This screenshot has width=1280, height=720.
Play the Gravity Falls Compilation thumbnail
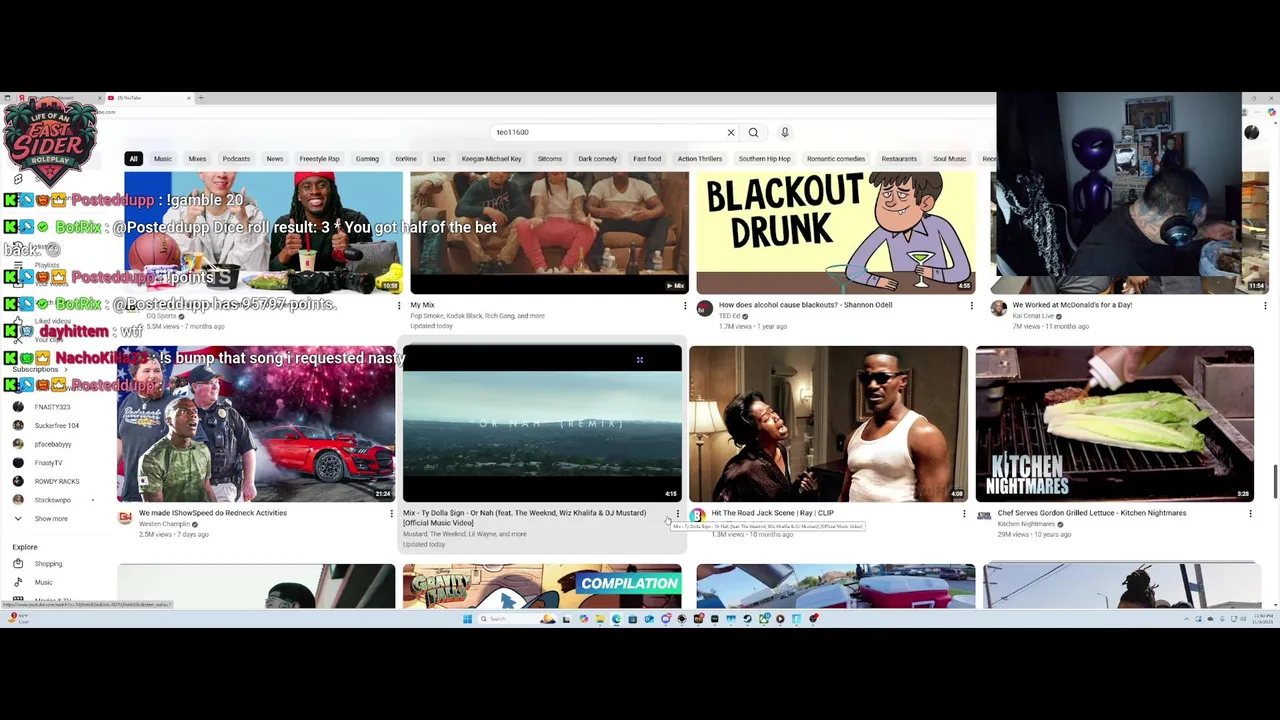coord(542,586)
